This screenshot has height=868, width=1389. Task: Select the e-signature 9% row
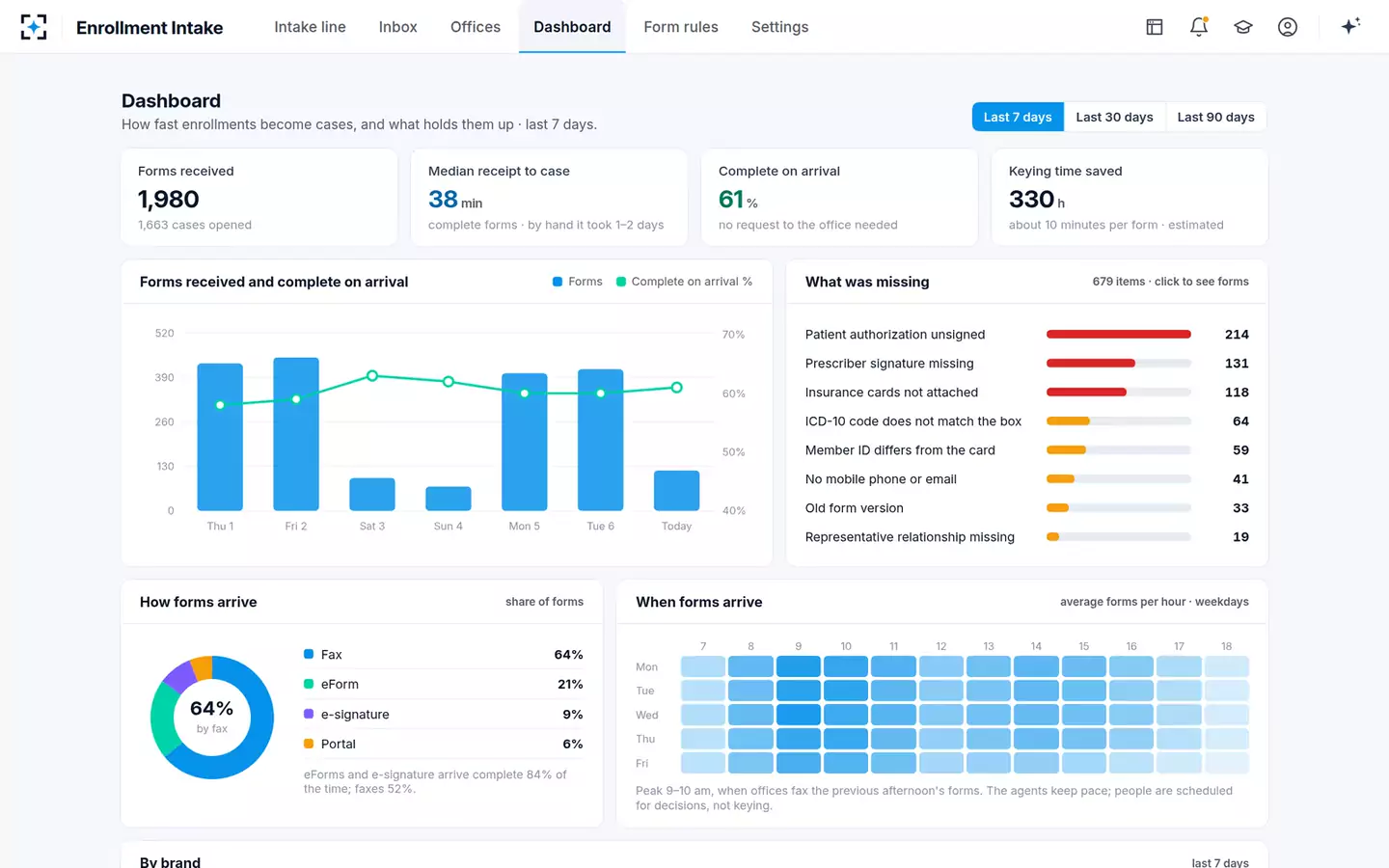[x=444, y=715]
